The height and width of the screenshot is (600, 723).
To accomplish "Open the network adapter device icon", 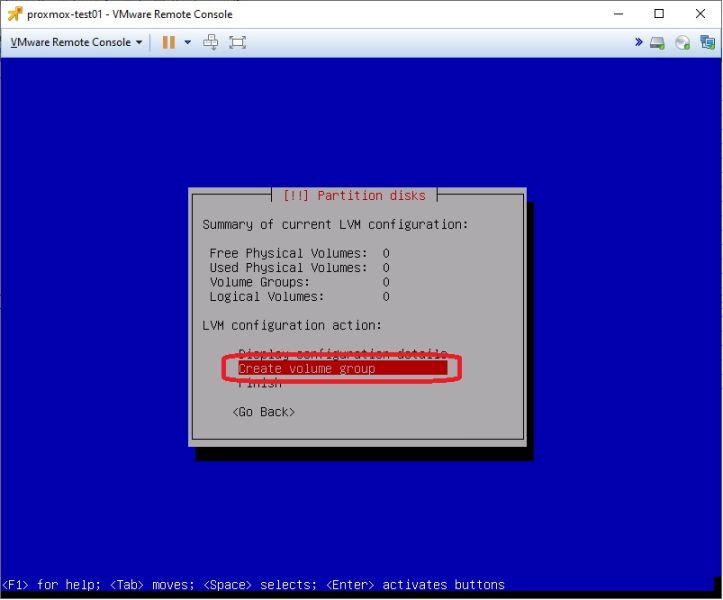I will [707, 42].
